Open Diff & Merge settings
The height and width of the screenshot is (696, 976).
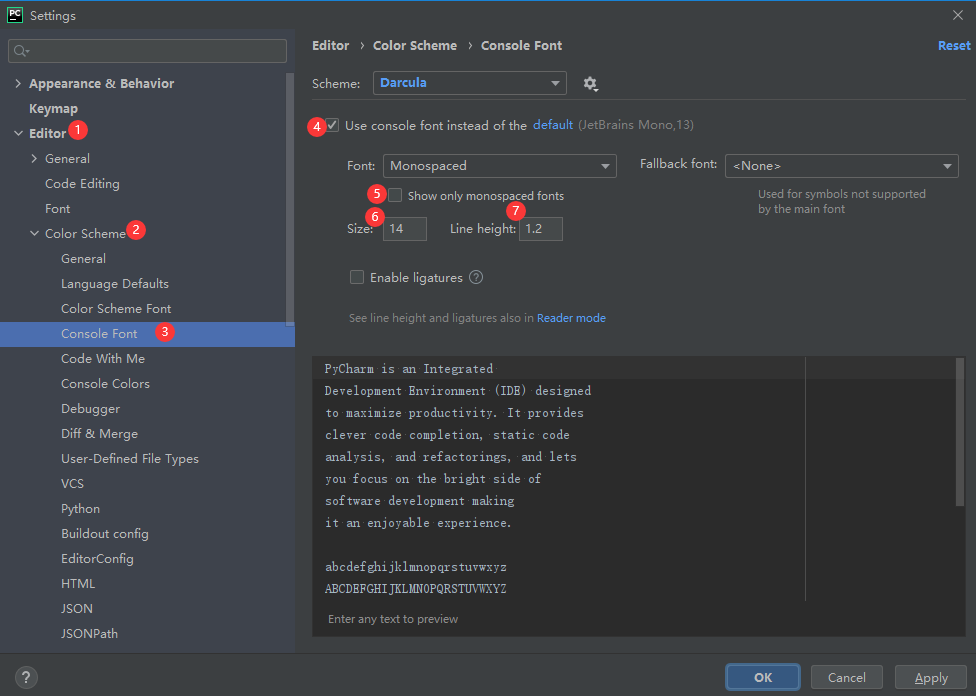[x=100, y=434]
